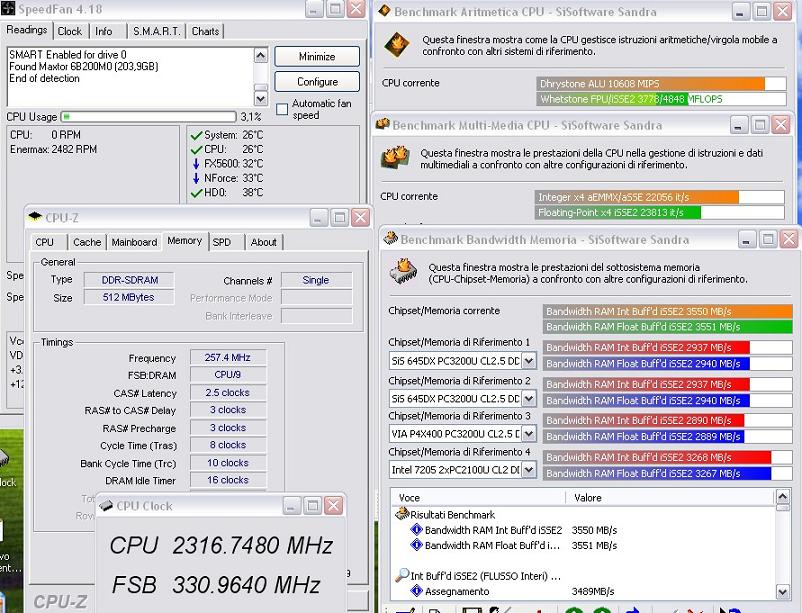
Task: Click the Voce column header
Action: click(479, 497)
